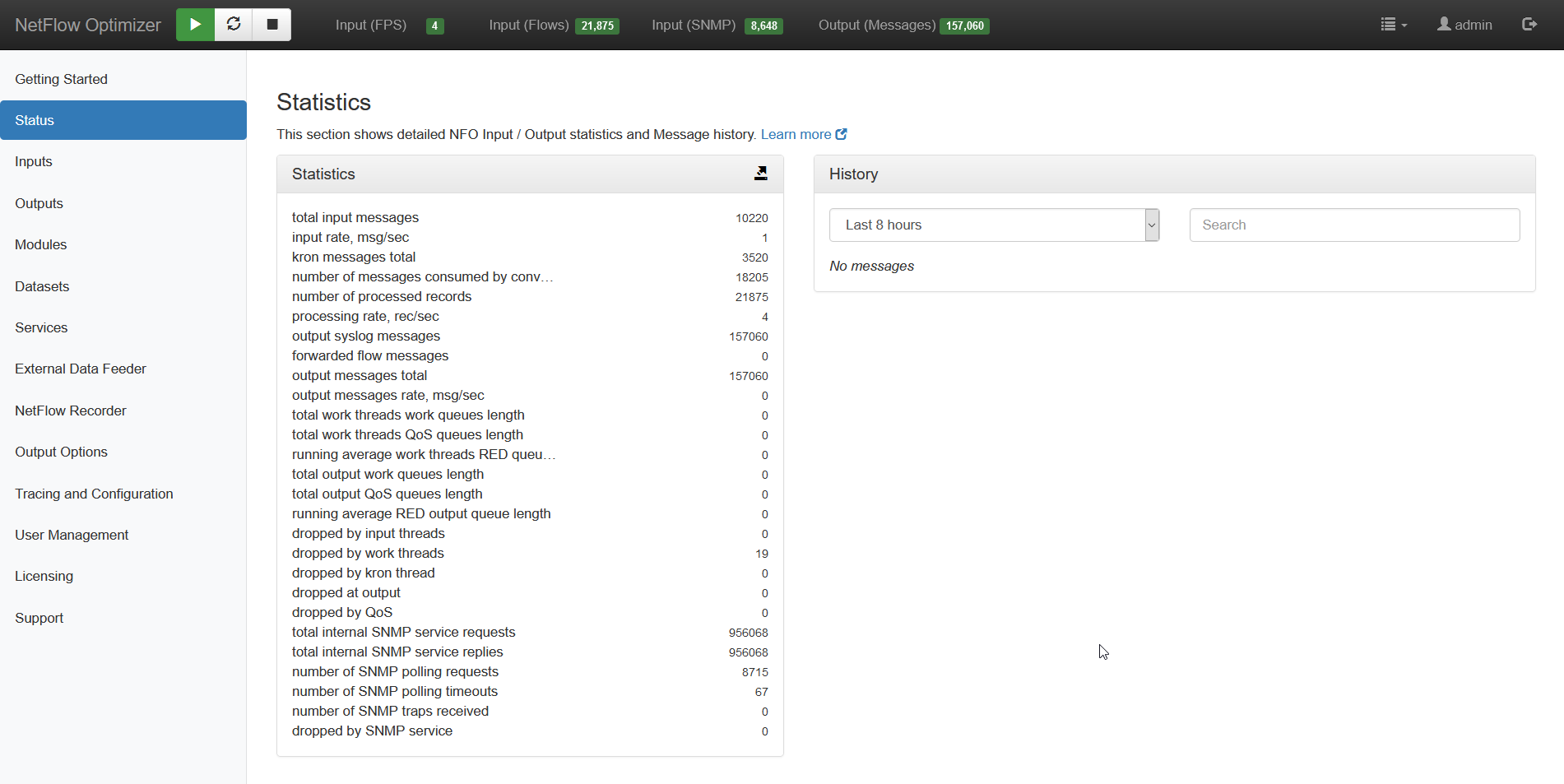This screenshot has height=784, width=1564.
Task: Click 'output syslog messages' label
Action: (x=366, y=336)
